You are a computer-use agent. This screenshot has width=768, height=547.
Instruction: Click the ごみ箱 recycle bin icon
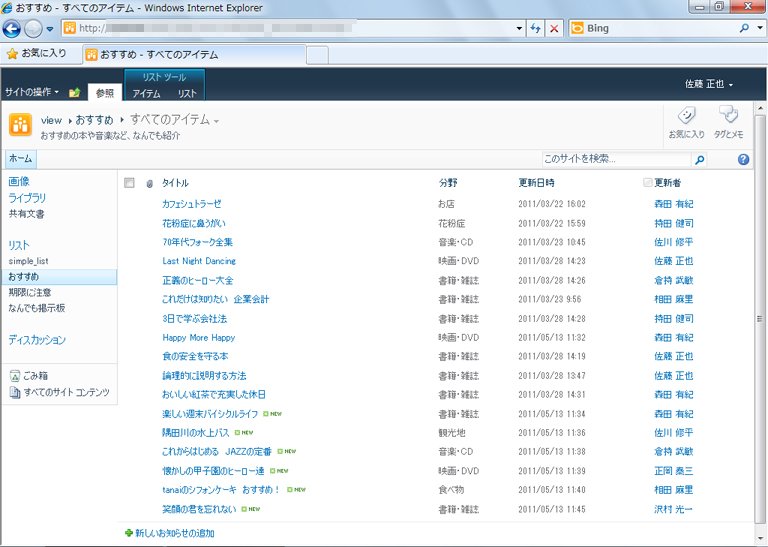[15, 376]
